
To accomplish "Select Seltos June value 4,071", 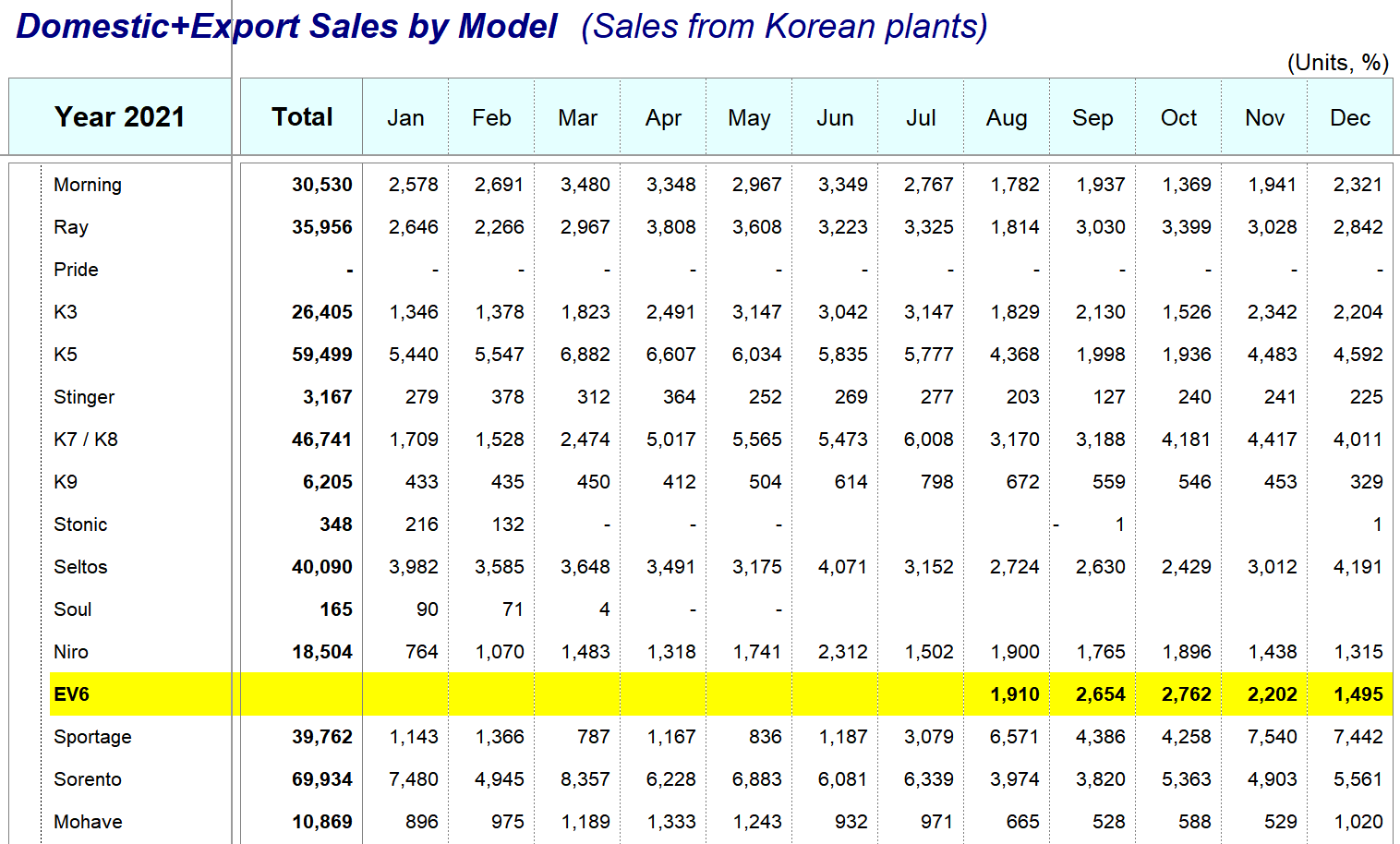I will coord(843,567).
